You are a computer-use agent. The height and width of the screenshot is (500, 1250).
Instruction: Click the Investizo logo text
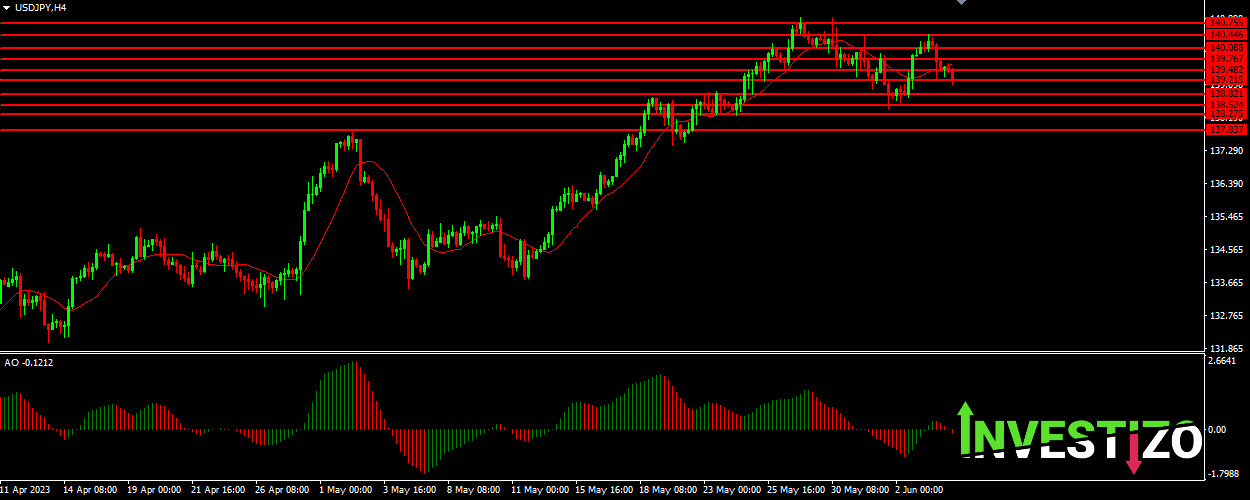click(1080, 440)
